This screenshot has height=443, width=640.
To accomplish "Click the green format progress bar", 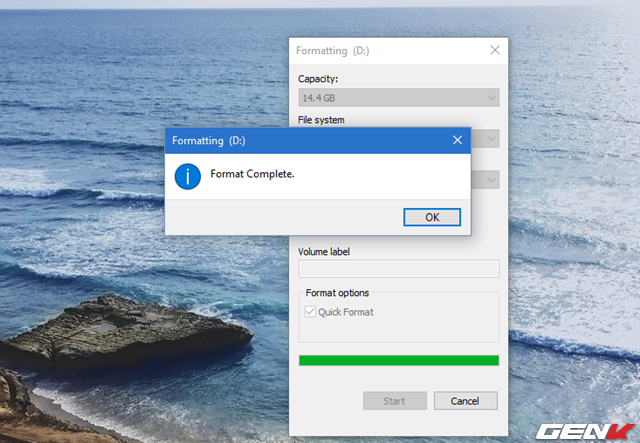I will click(398, 360).
